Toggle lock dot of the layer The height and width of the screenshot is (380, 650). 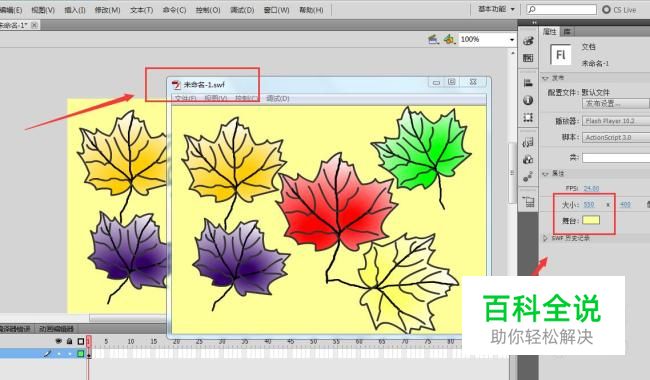click(70, 353)
